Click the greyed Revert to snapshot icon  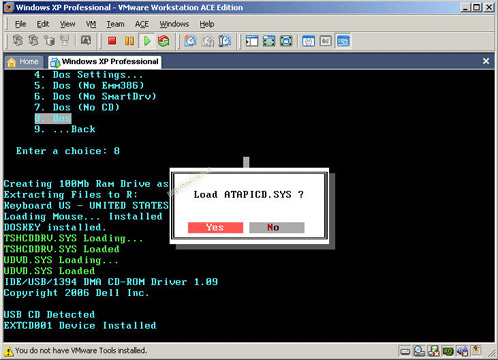[208, 41]
